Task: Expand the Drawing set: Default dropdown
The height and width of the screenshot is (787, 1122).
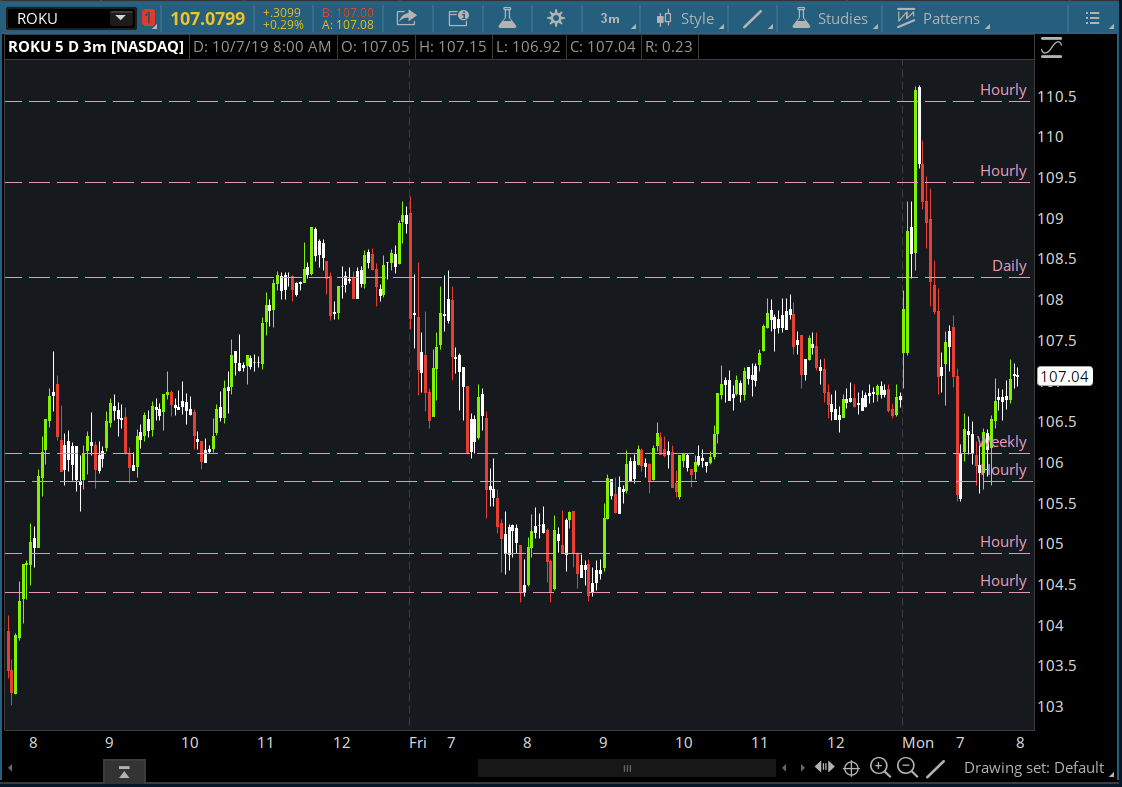Action: point(1037,768)
